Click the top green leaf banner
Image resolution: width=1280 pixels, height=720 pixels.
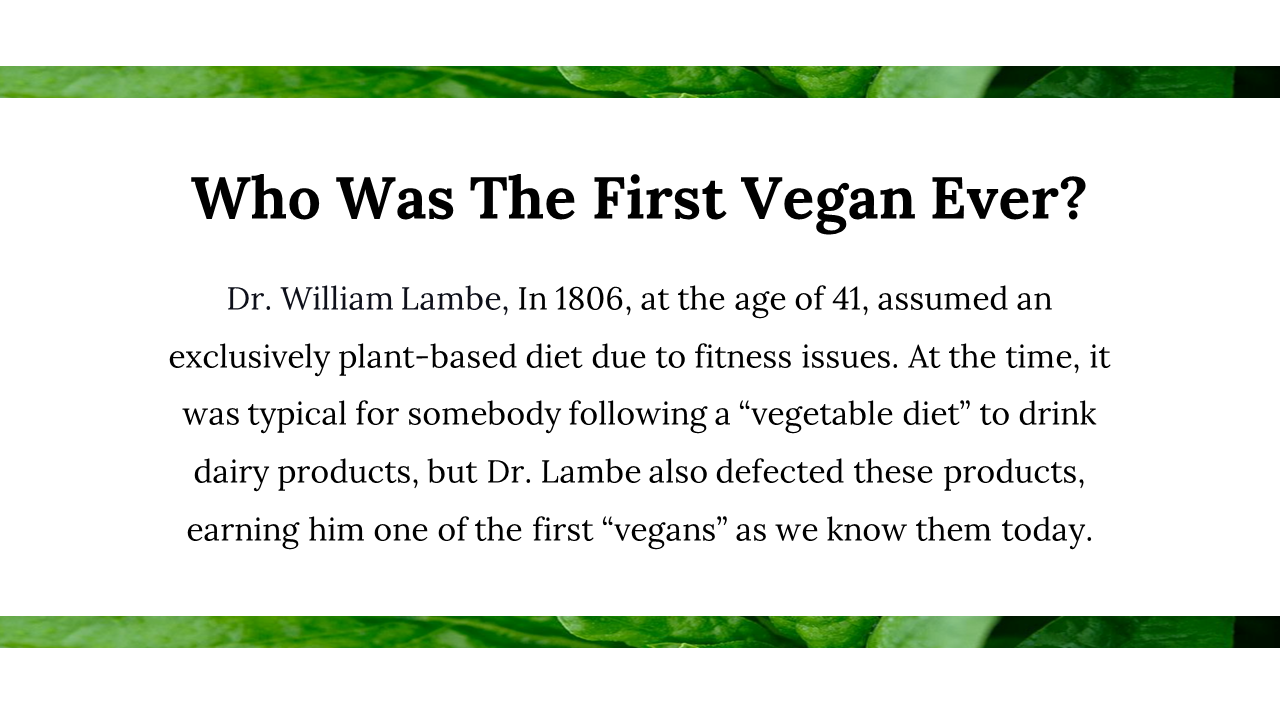(640, 82)
